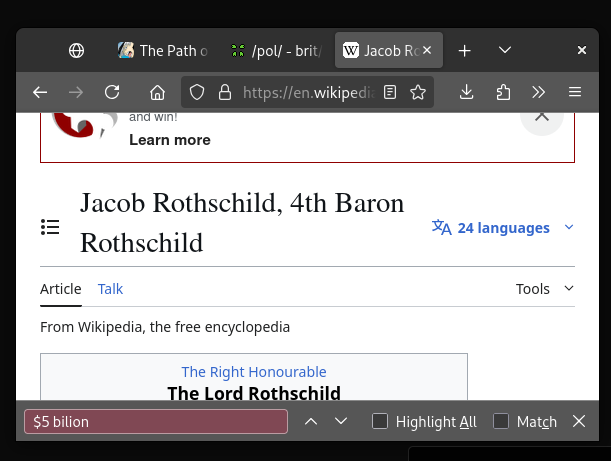Click the languages translate icon
This screenshot has width=611, height=461.
pyautogui.click(x=442, y=227)
